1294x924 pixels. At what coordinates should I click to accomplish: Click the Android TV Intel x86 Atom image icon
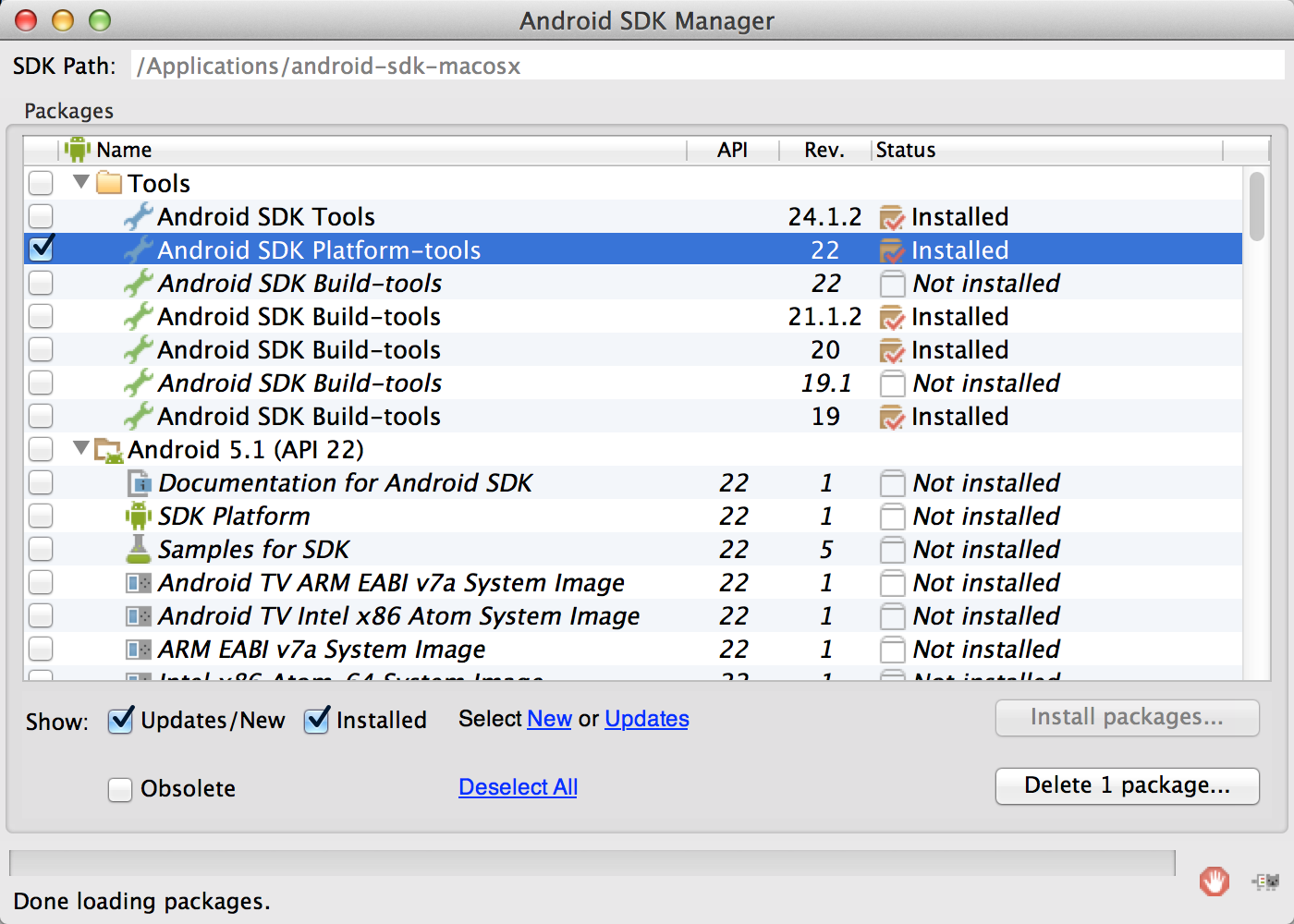tap(139, 616)
